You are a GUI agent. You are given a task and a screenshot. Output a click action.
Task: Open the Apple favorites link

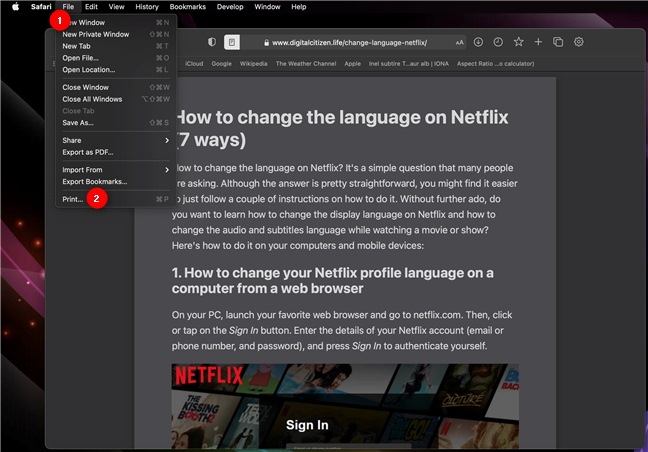353,64
